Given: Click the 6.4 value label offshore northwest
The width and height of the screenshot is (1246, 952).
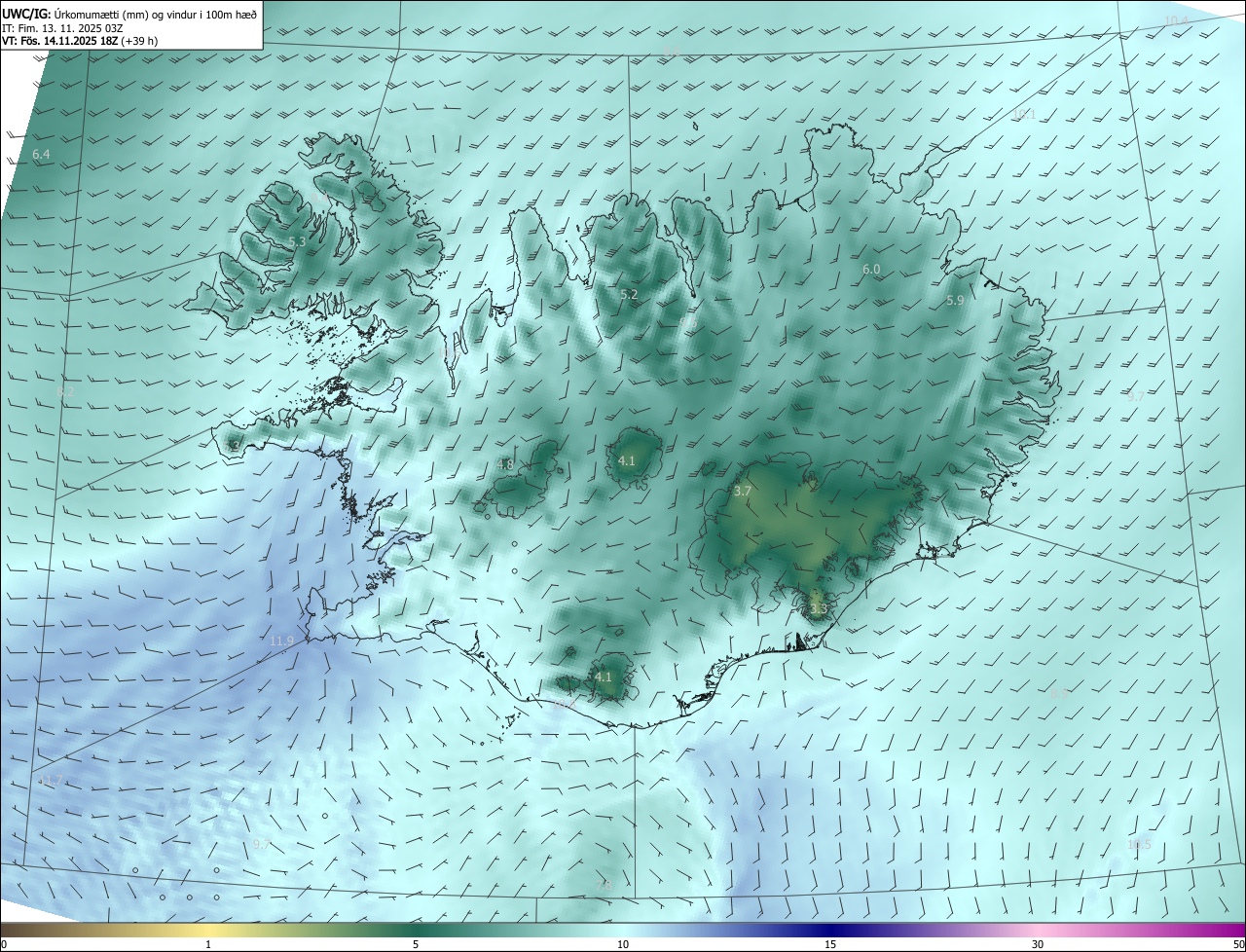Looking at the screenshot, I should tap(41, 155).
